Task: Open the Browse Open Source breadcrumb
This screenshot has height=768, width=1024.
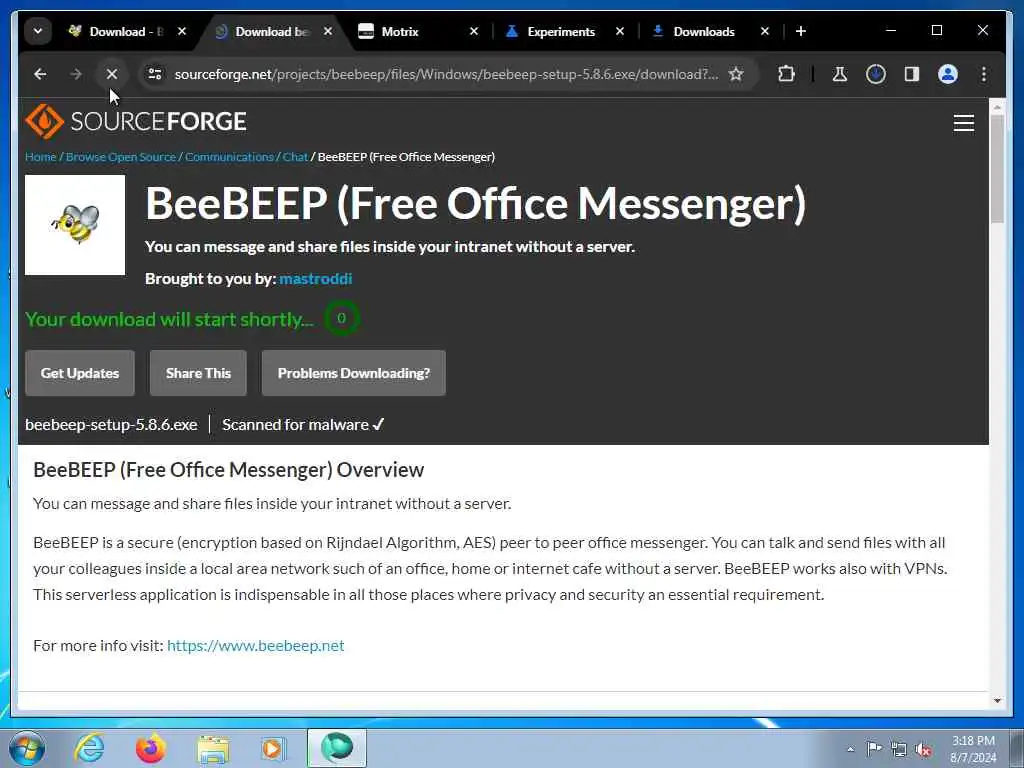Action: pyautogui.click(x=121, y=157)
